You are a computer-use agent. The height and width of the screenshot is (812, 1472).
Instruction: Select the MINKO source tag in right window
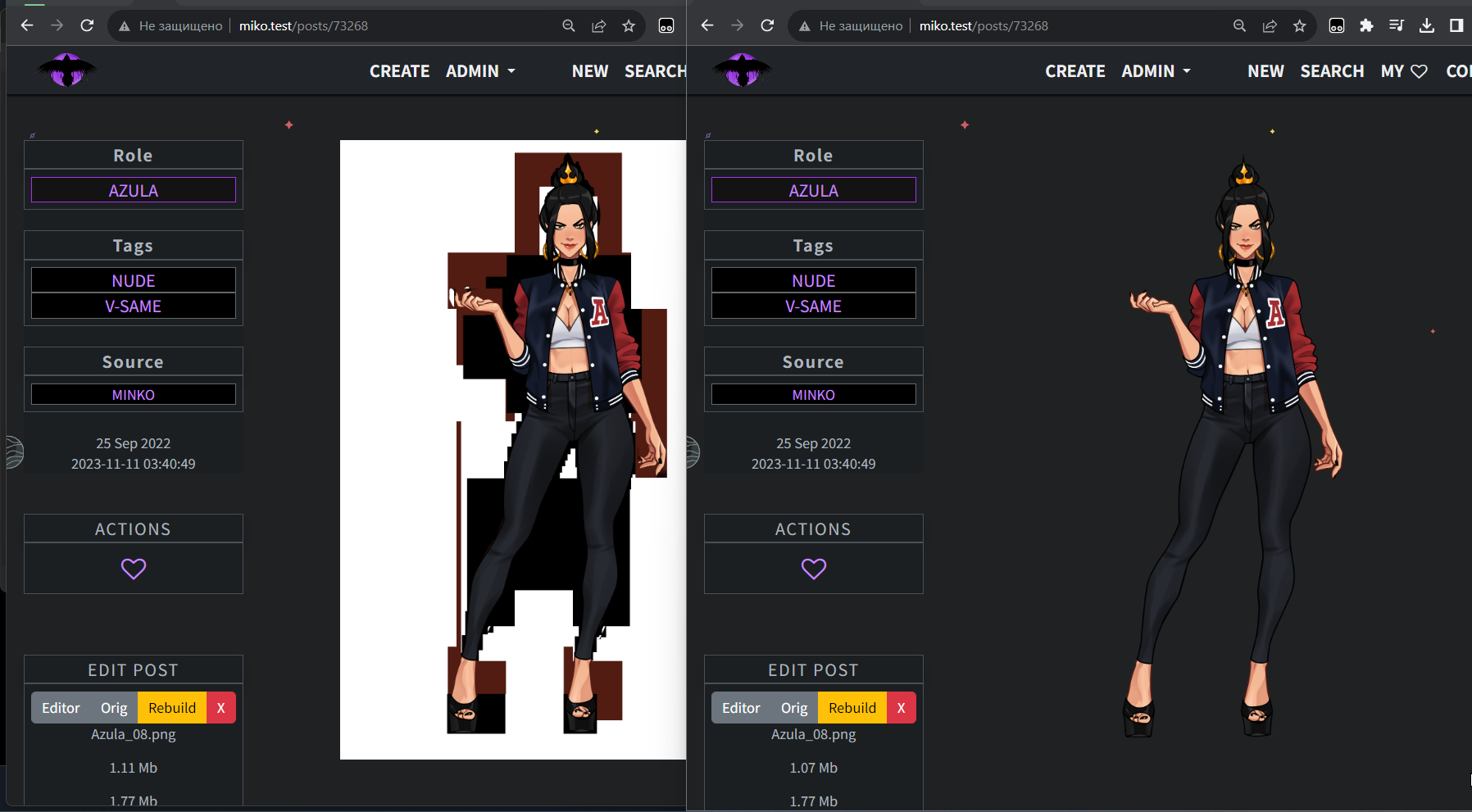click(x=814, y=394)
